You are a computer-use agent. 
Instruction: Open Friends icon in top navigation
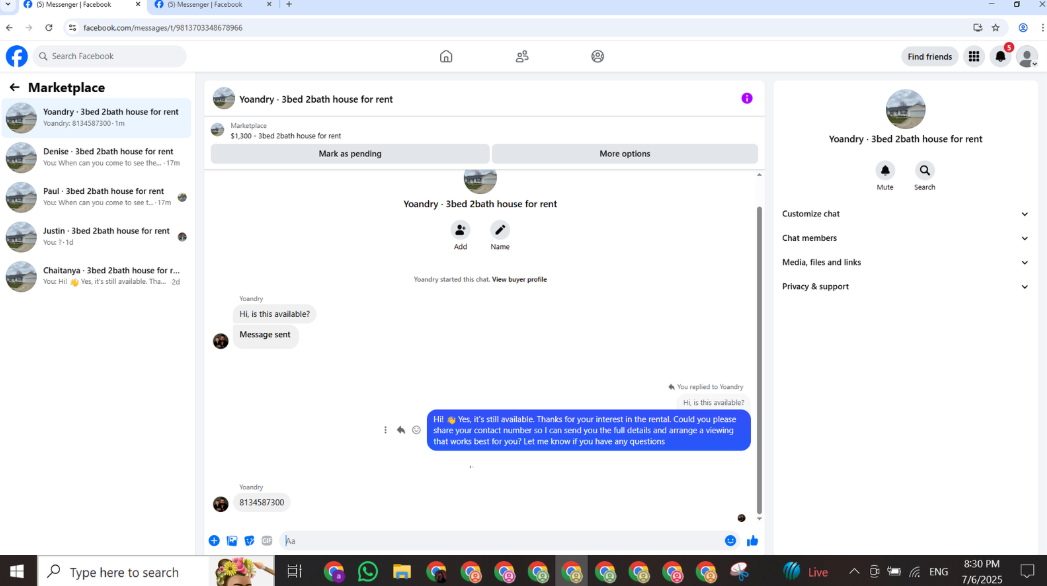tap(522, 57)
